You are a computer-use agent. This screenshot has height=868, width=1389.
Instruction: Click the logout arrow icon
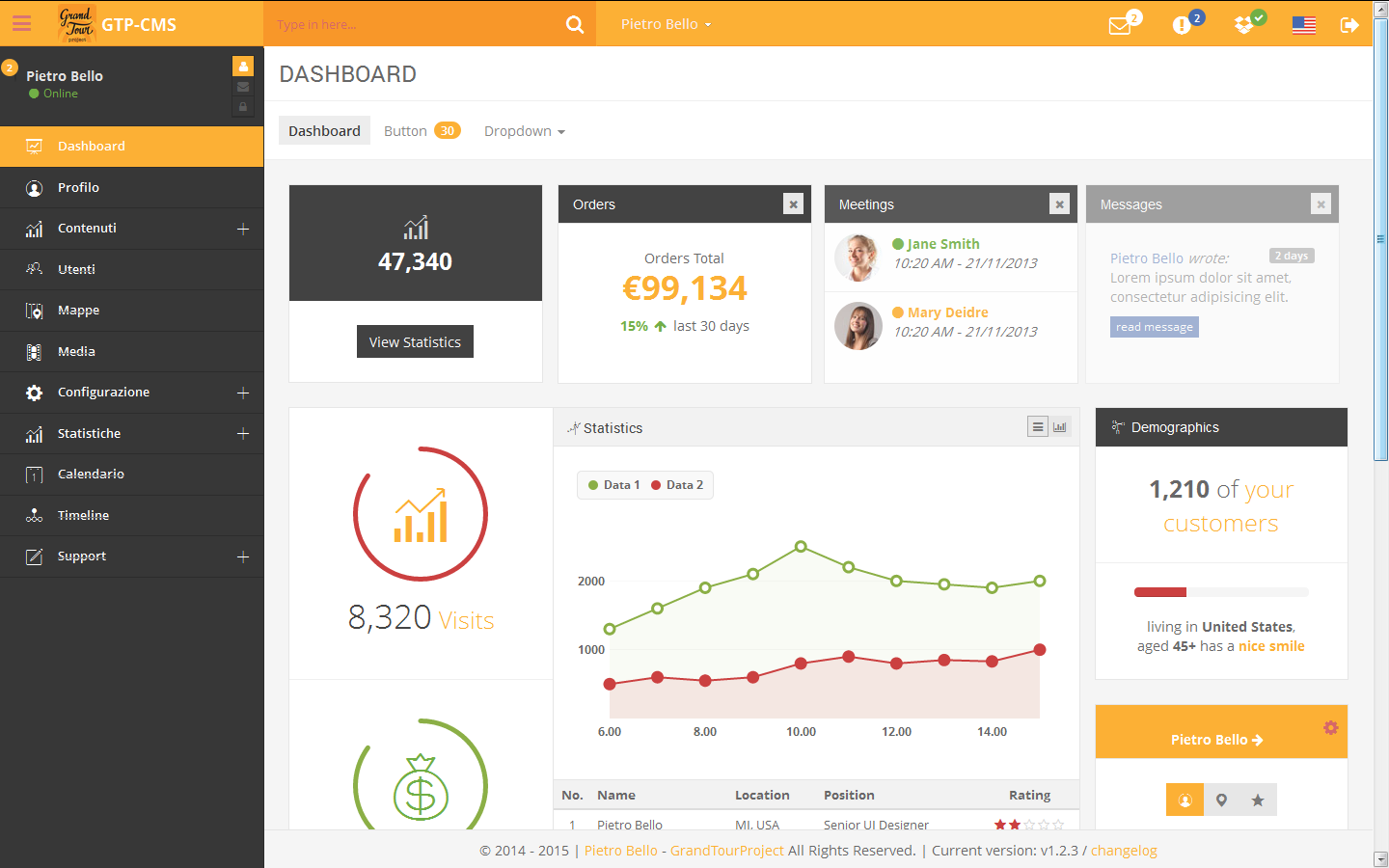(x=1349, y=25)
